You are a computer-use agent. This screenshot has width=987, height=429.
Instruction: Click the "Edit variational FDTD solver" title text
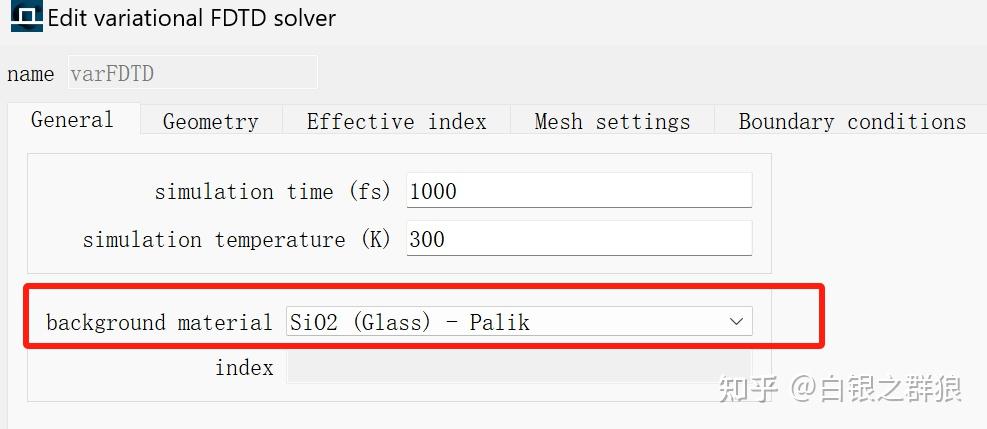pyautogui.click(x=192, y=18)
